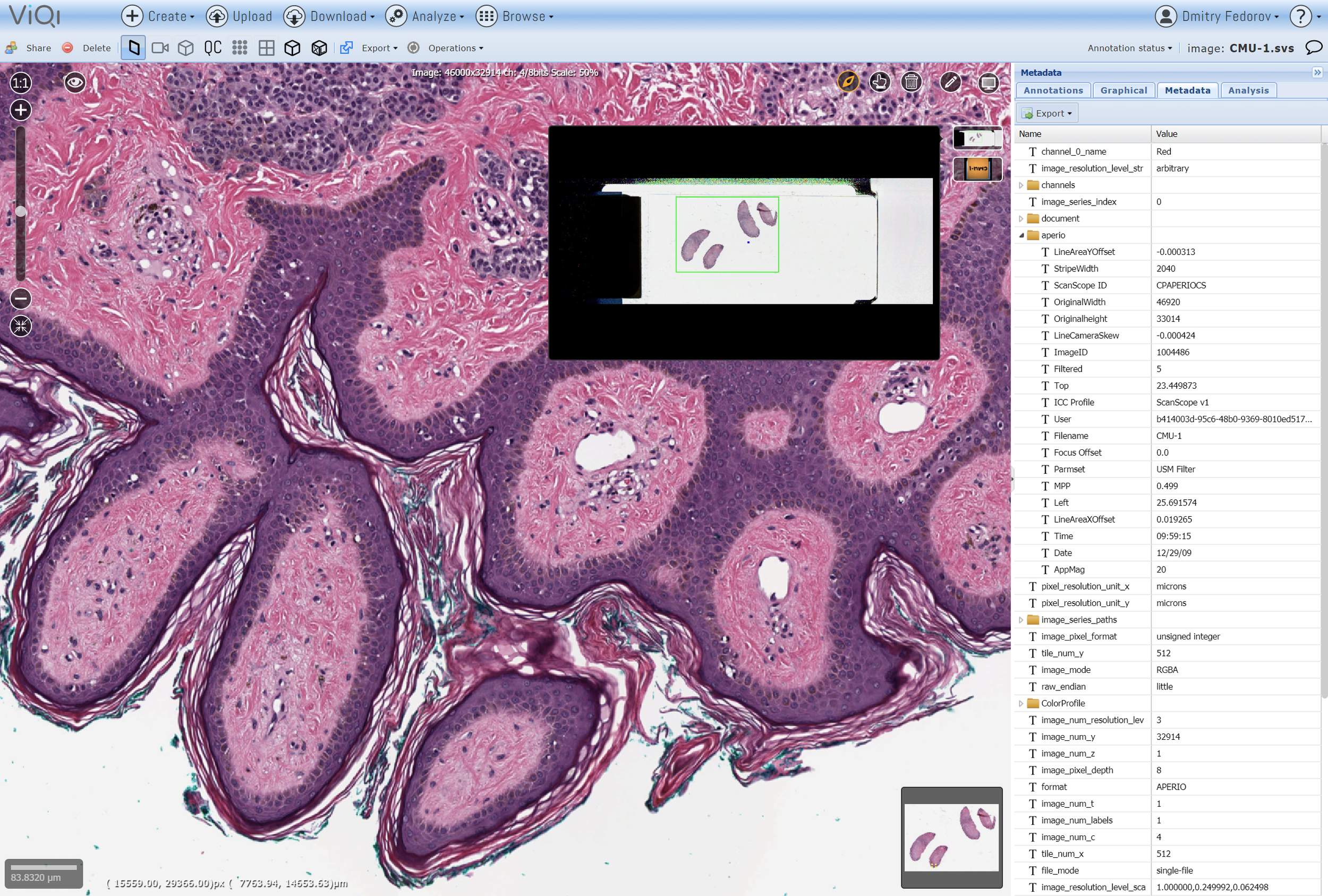The image size is (1328, 896).
Task: Open the Annotation status dropdown
Action: coord(1130,47)
